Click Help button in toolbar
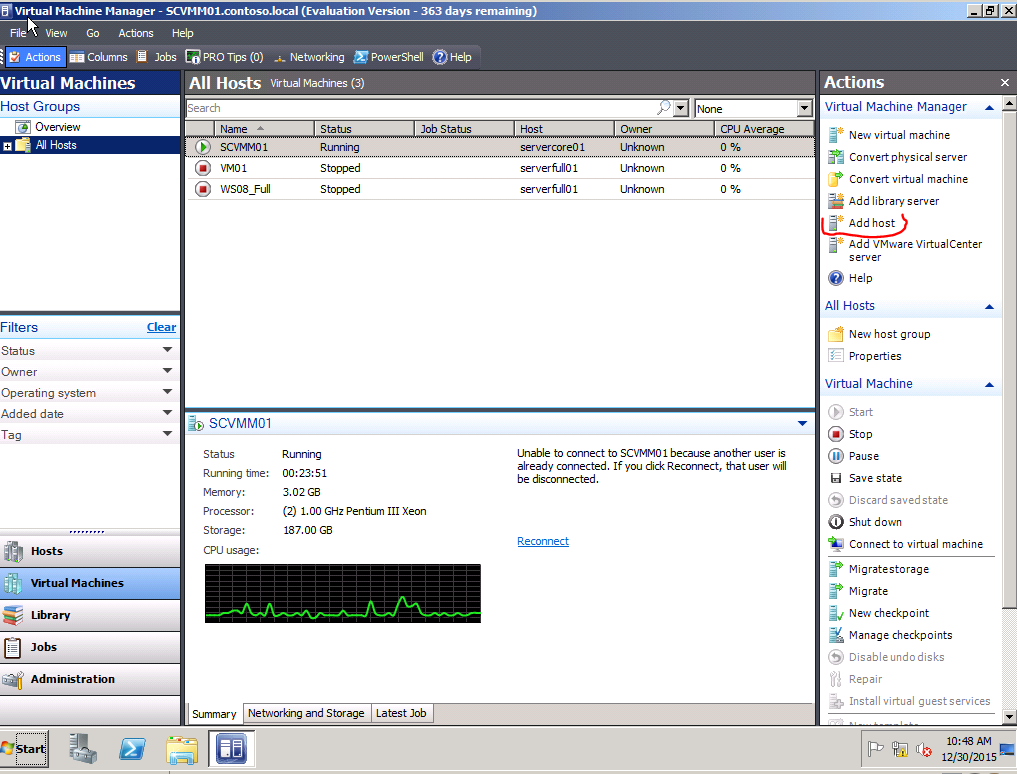 pos(452,57)
